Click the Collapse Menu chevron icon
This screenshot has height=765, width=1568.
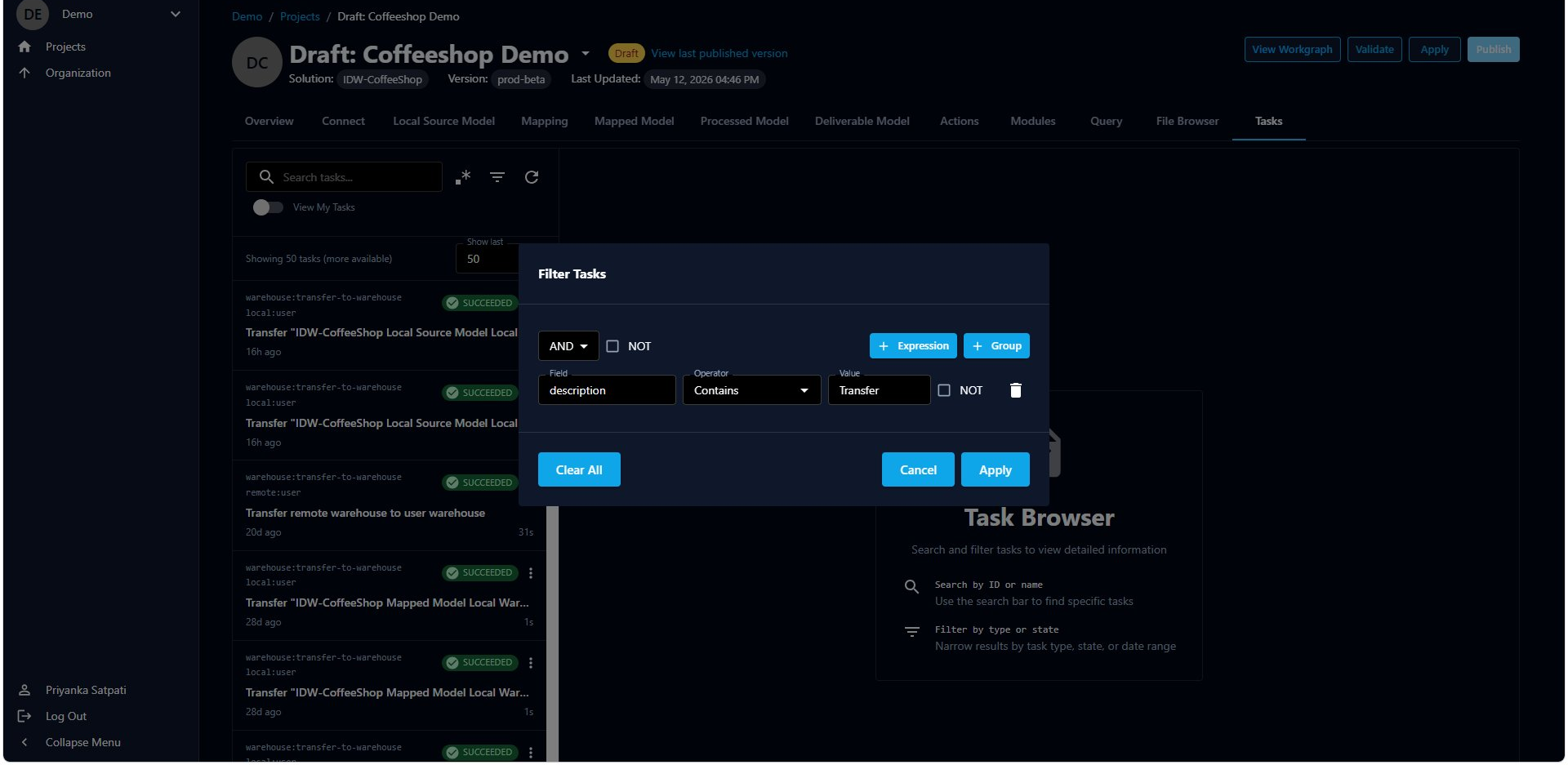pyautogui.click(x=24, y=742)
